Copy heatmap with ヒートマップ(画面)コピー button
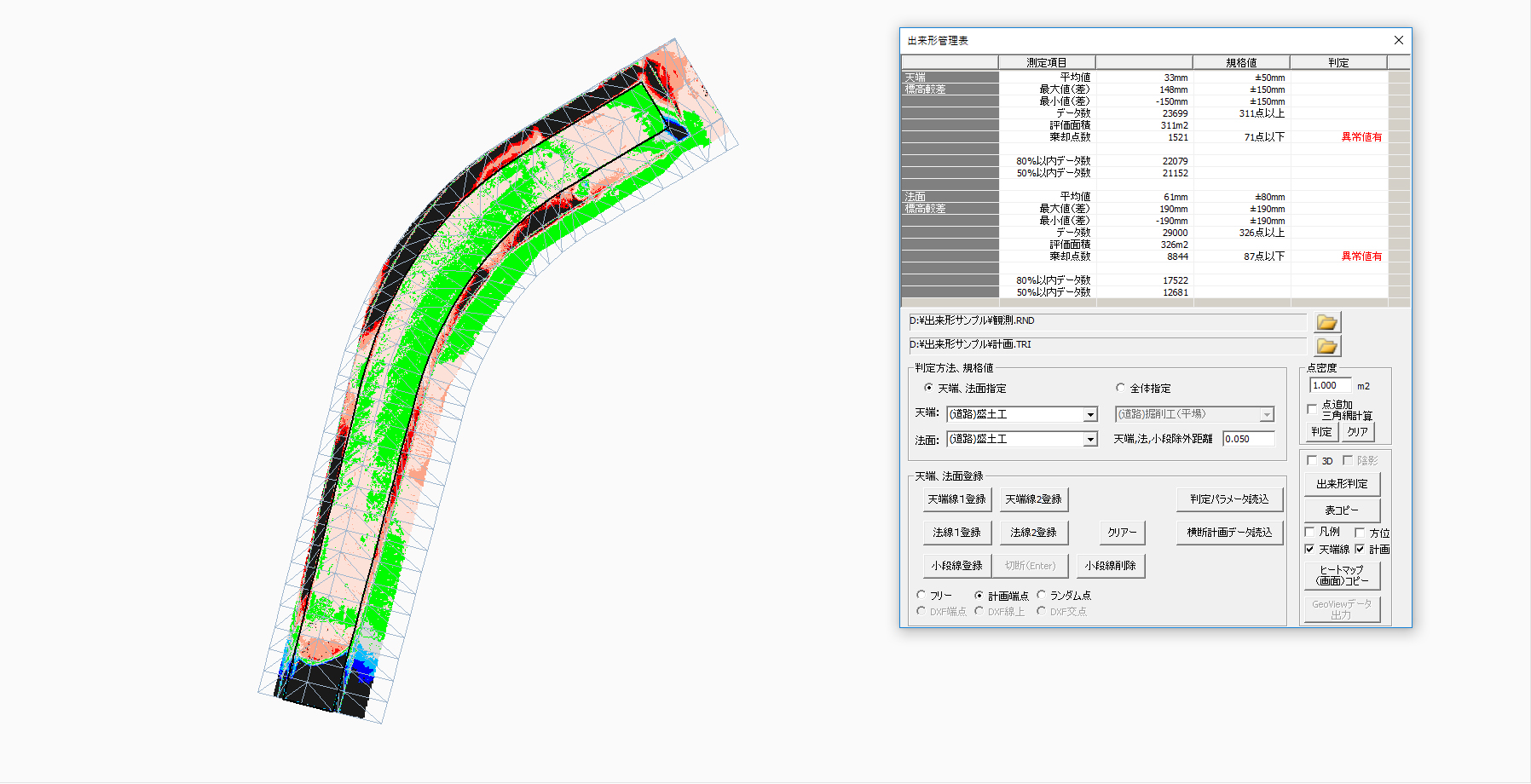The width and height of the screenshot is (1531, 784). tap(1341, 576)
